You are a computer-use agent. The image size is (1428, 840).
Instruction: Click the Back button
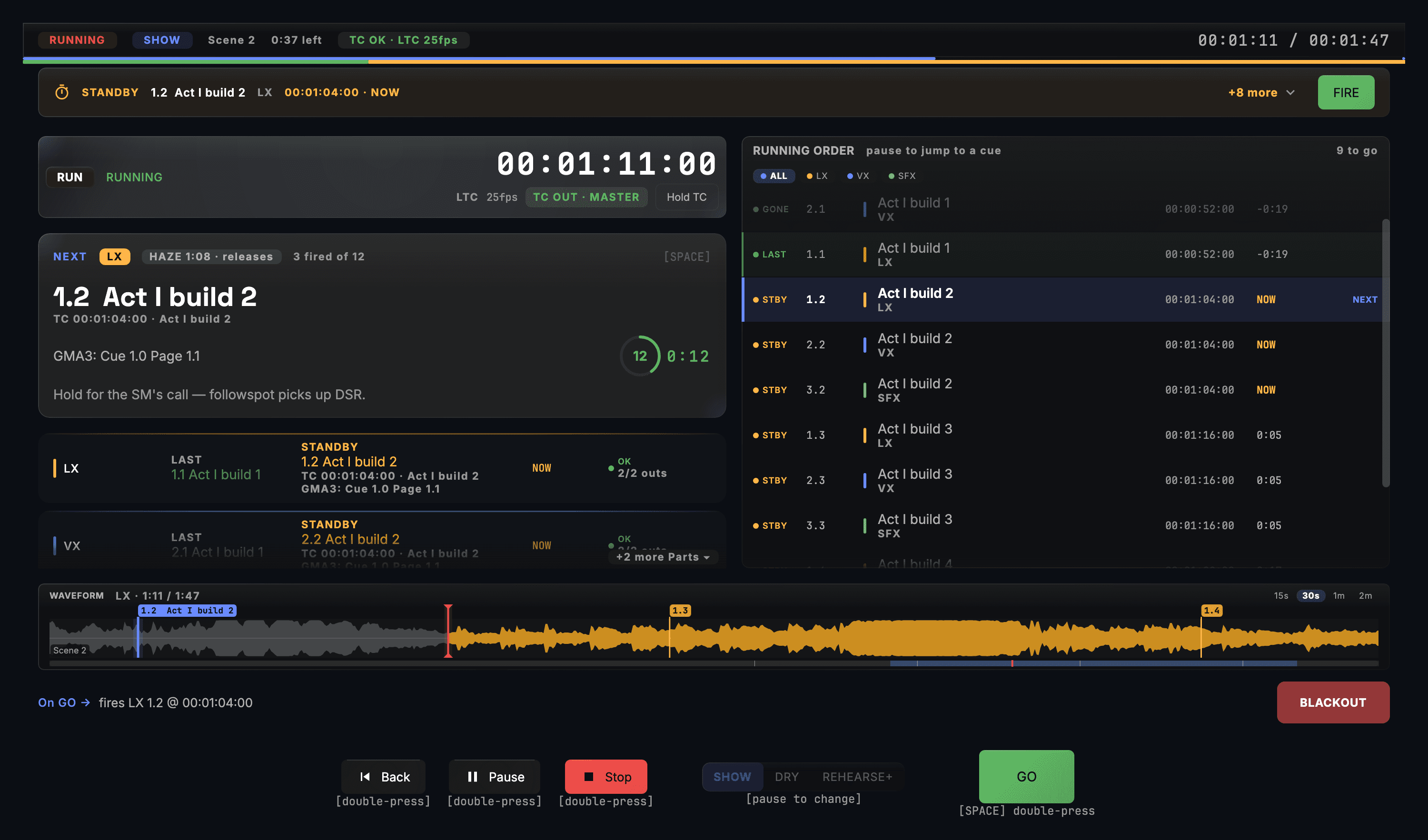click(x=384, y=777)
